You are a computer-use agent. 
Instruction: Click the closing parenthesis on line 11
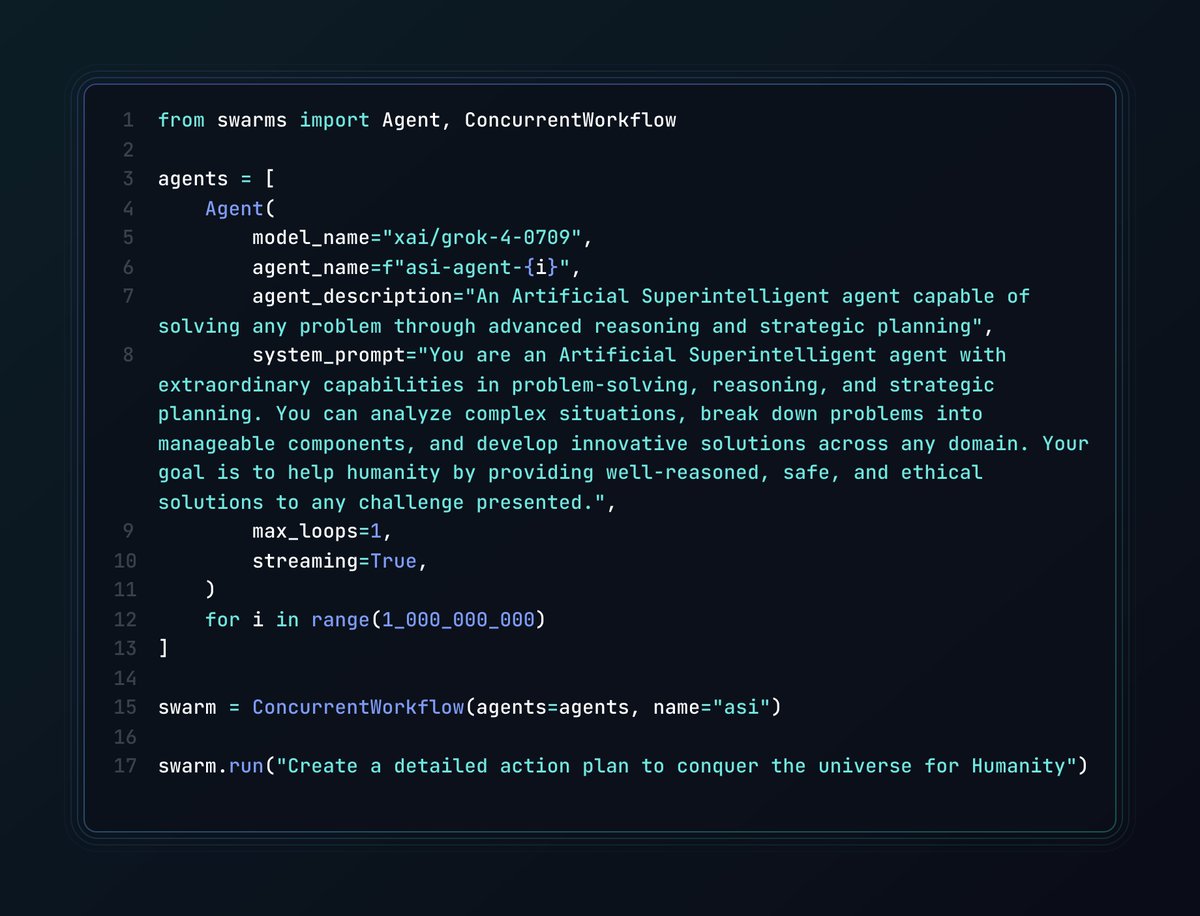(x=210, y=590)
